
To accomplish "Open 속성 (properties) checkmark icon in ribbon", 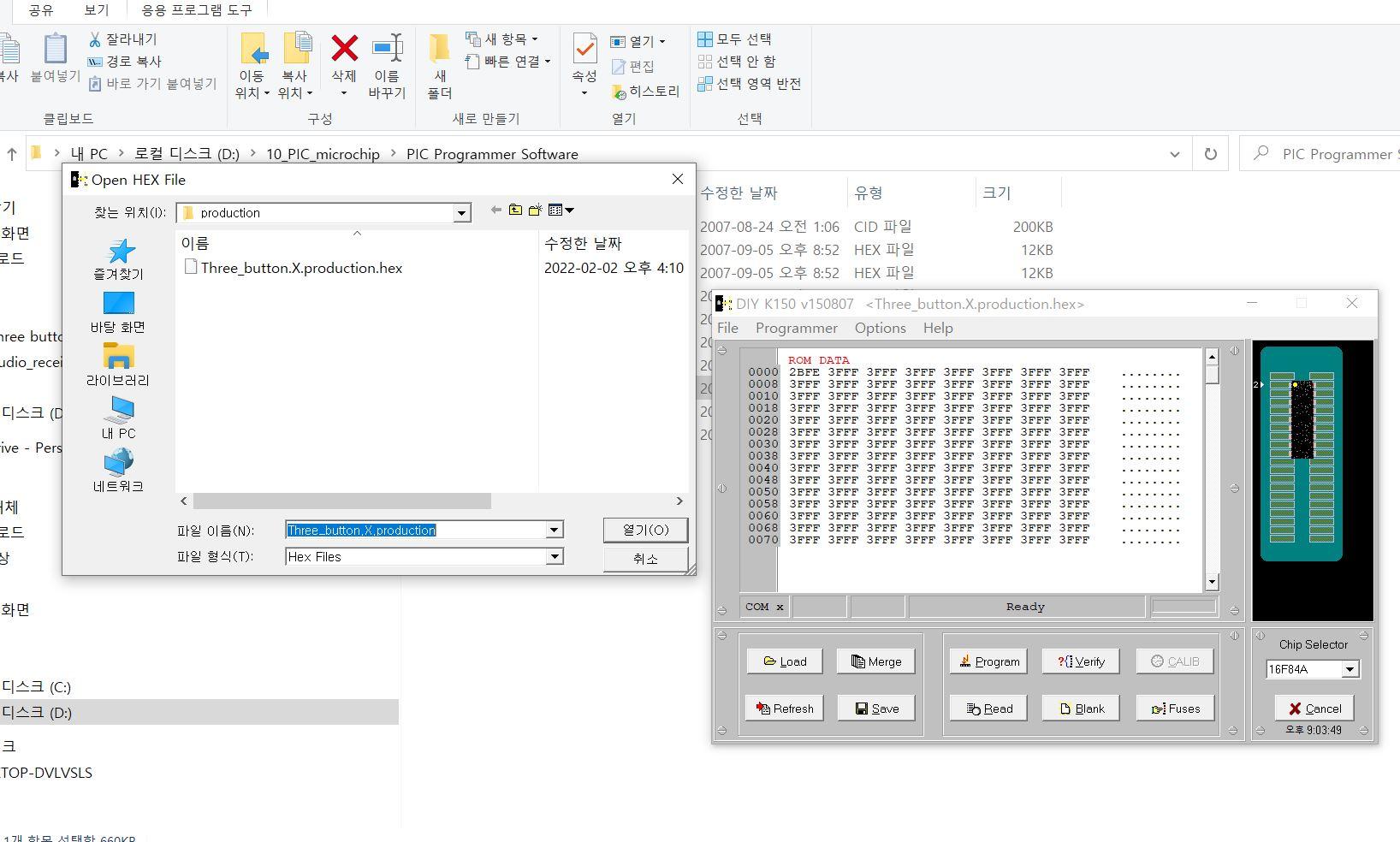I will pyautogui.click(x=584, y=49).
